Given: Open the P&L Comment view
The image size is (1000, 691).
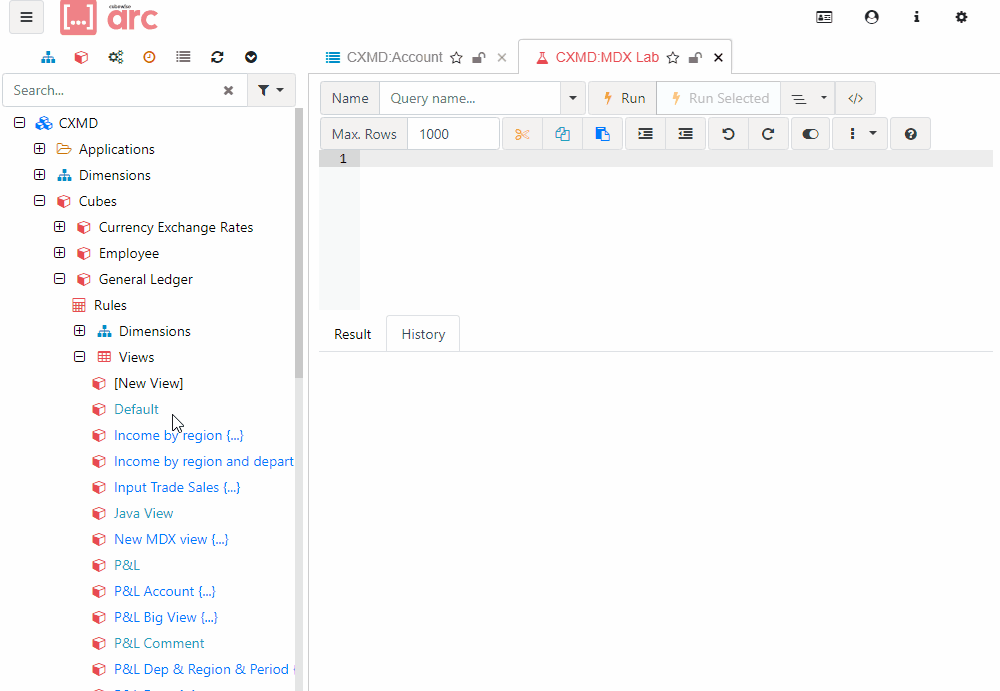Looking at the screenshot, I should [x=159, y=643].
